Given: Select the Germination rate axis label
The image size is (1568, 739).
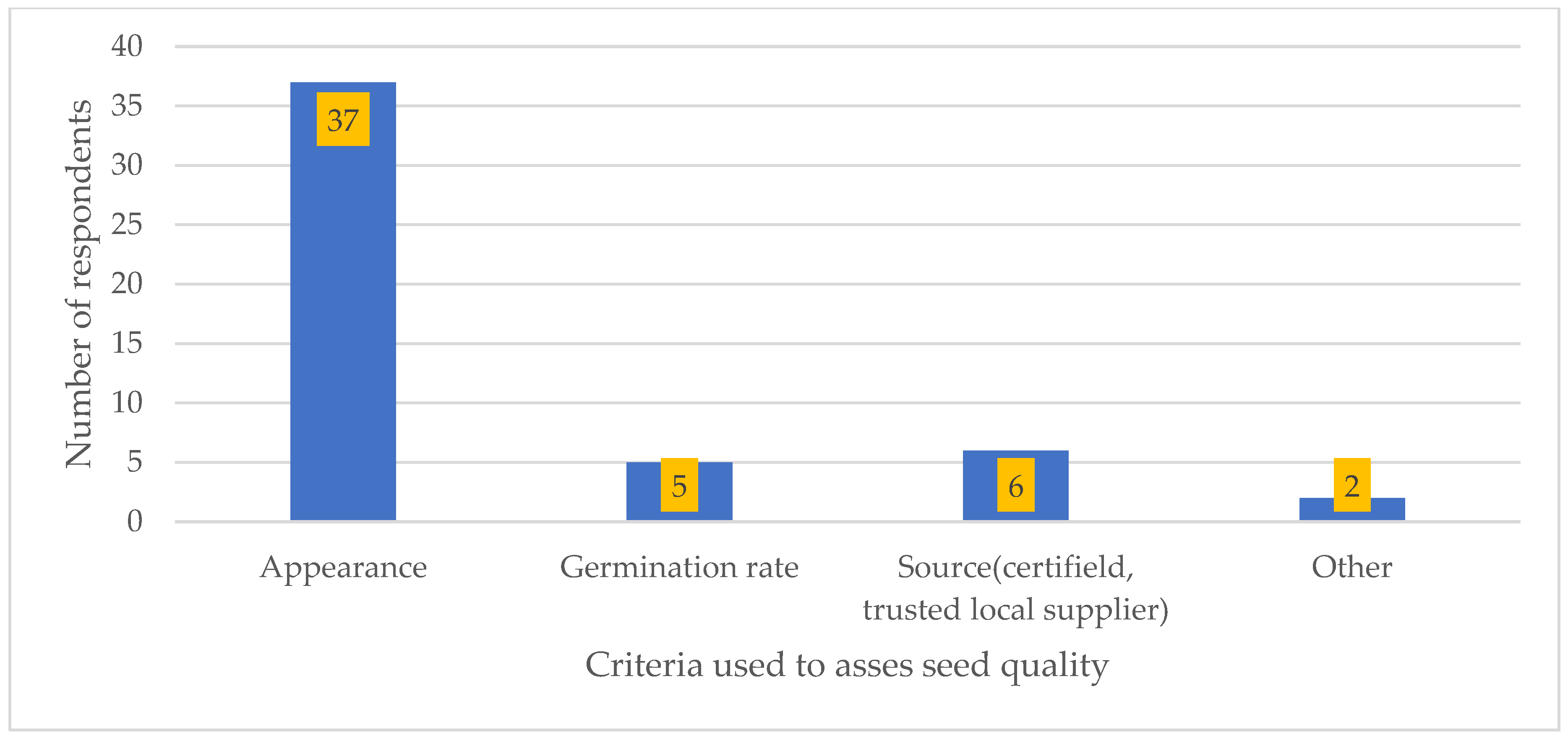Looking at the screenshot, I should (679, 567).
